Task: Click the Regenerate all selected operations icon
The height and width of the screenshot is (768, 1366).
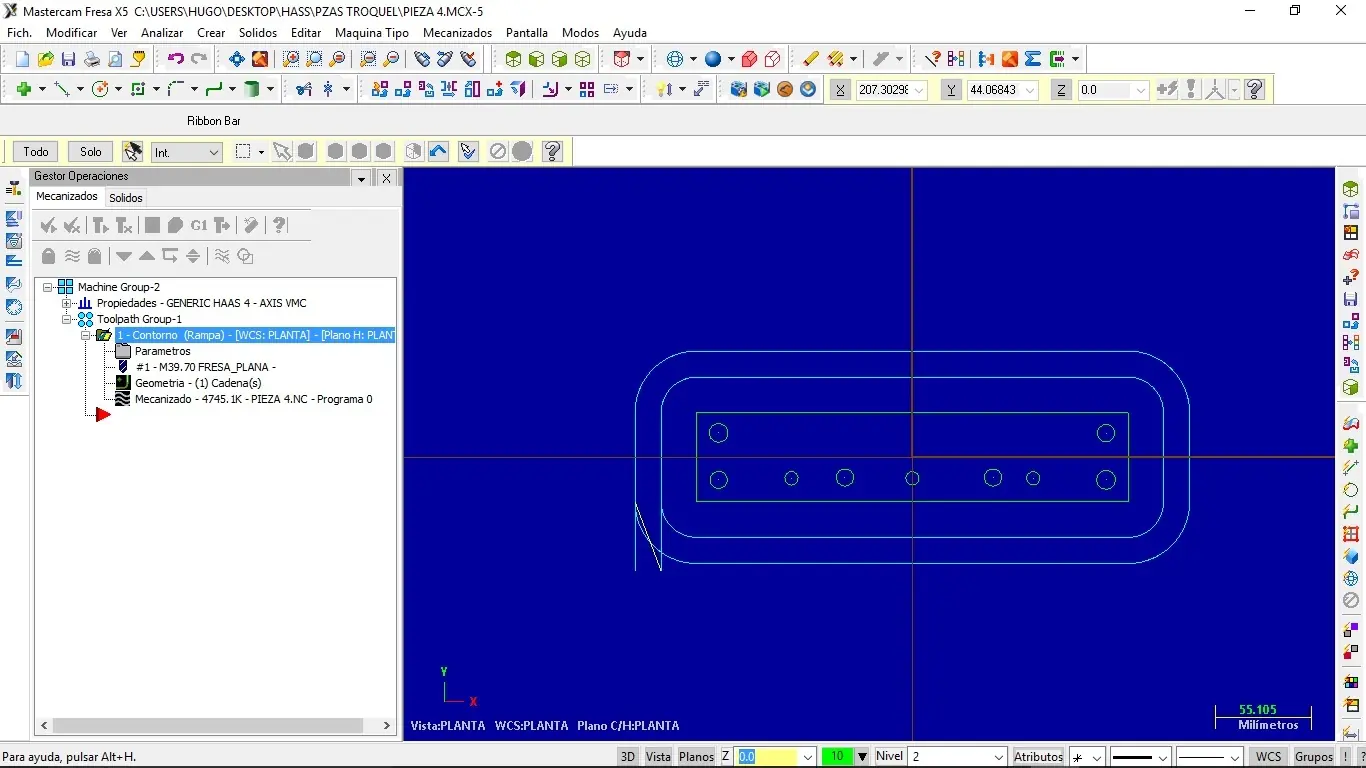Action: click(x=100, y=226)
